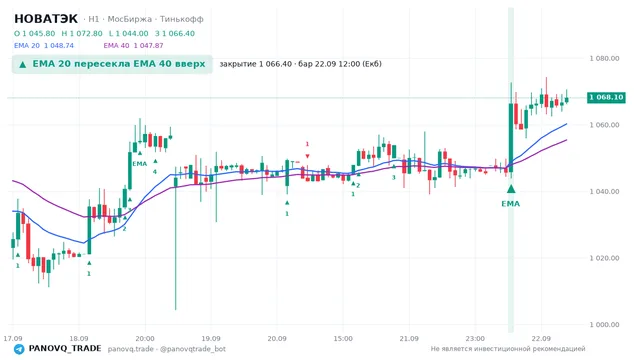Click the 23:00 time axis label
This screenshot has width=640, height=360.
[475, 338]
